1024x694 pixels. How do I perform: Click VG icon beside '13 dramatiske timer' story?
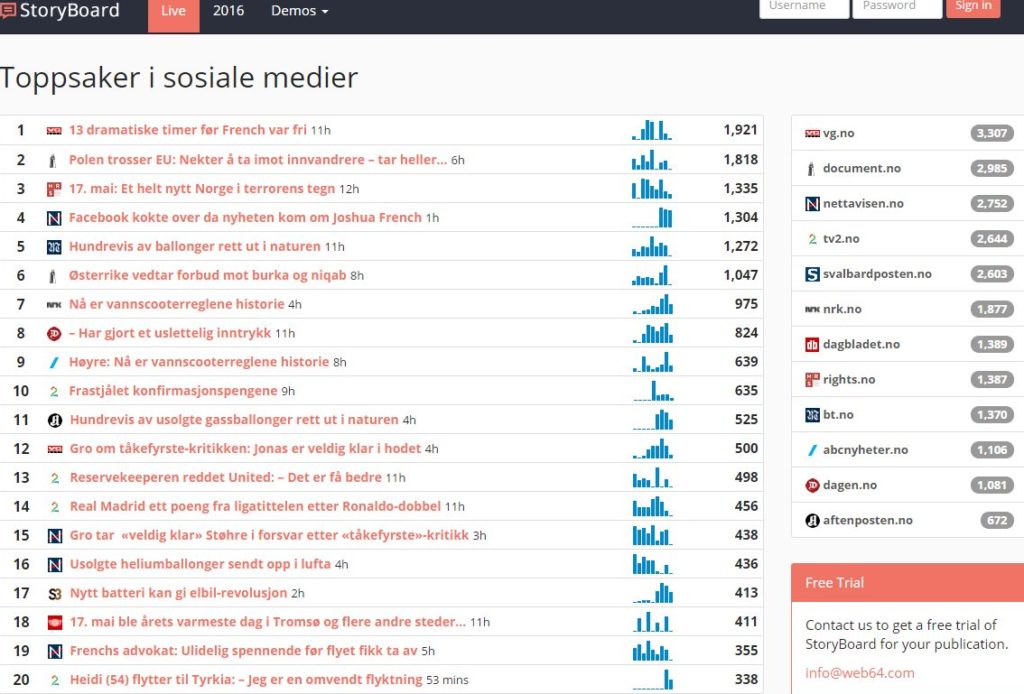(x=54, y=131)
